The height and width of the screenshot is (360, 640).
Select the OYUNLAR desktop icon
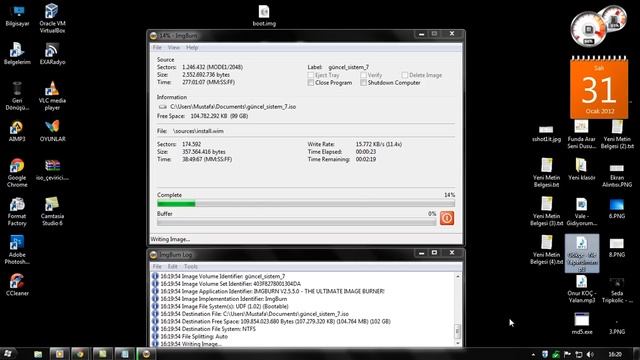(52, 131)
